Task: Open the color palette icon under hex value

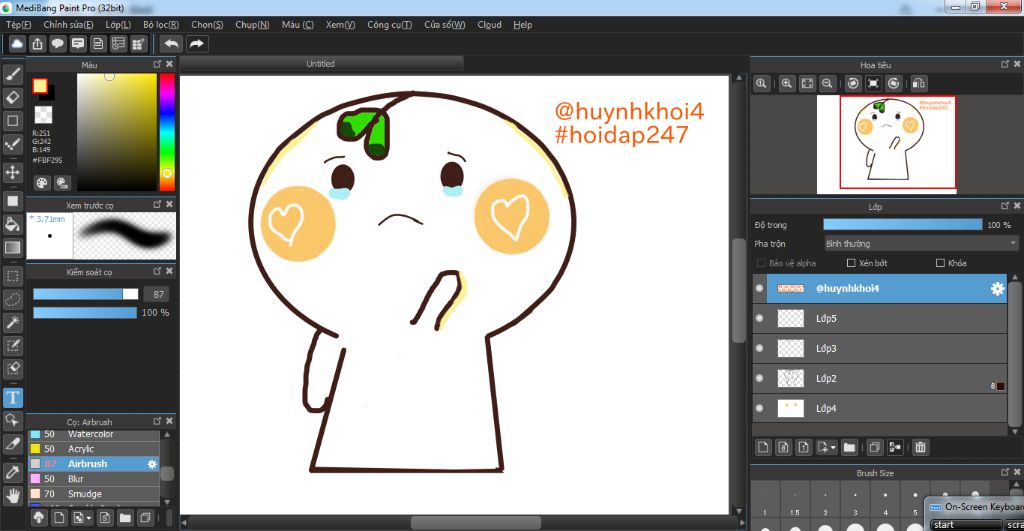Action: [x=42, y=183]
